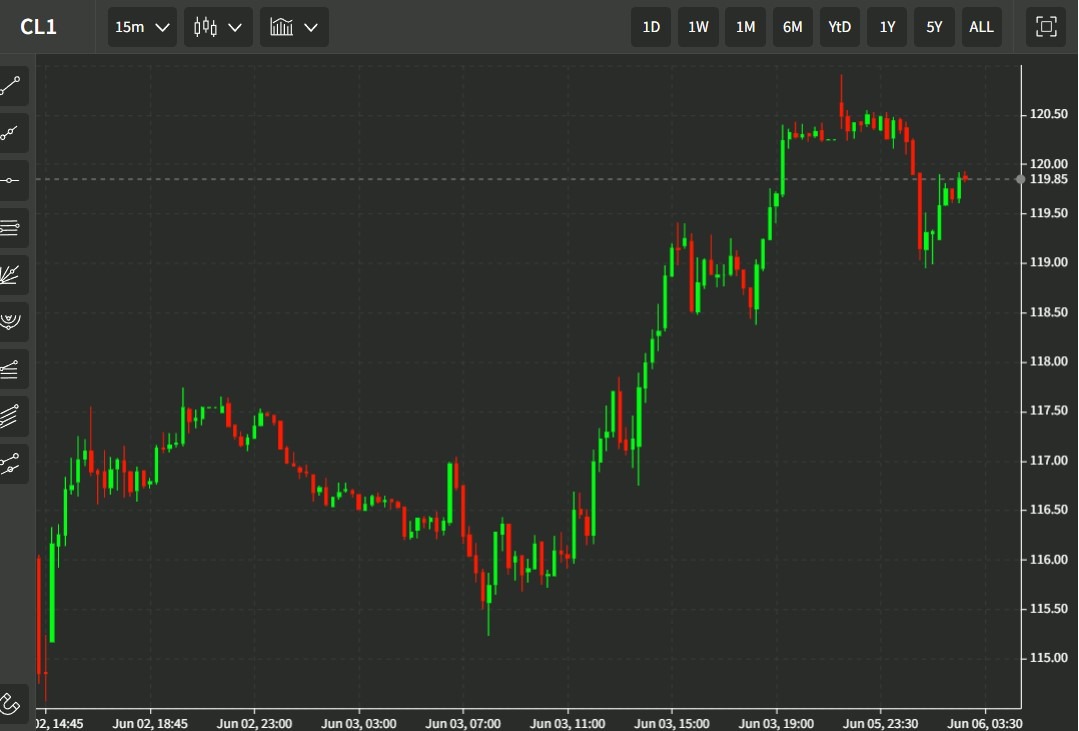The image size is (1079, 731).
Task: Click the 120.50 price axis label
Action: [x=1048, y=114]
